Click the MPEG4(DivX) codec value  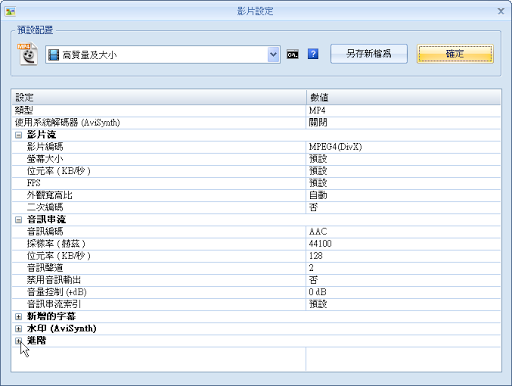pos(335,147)
